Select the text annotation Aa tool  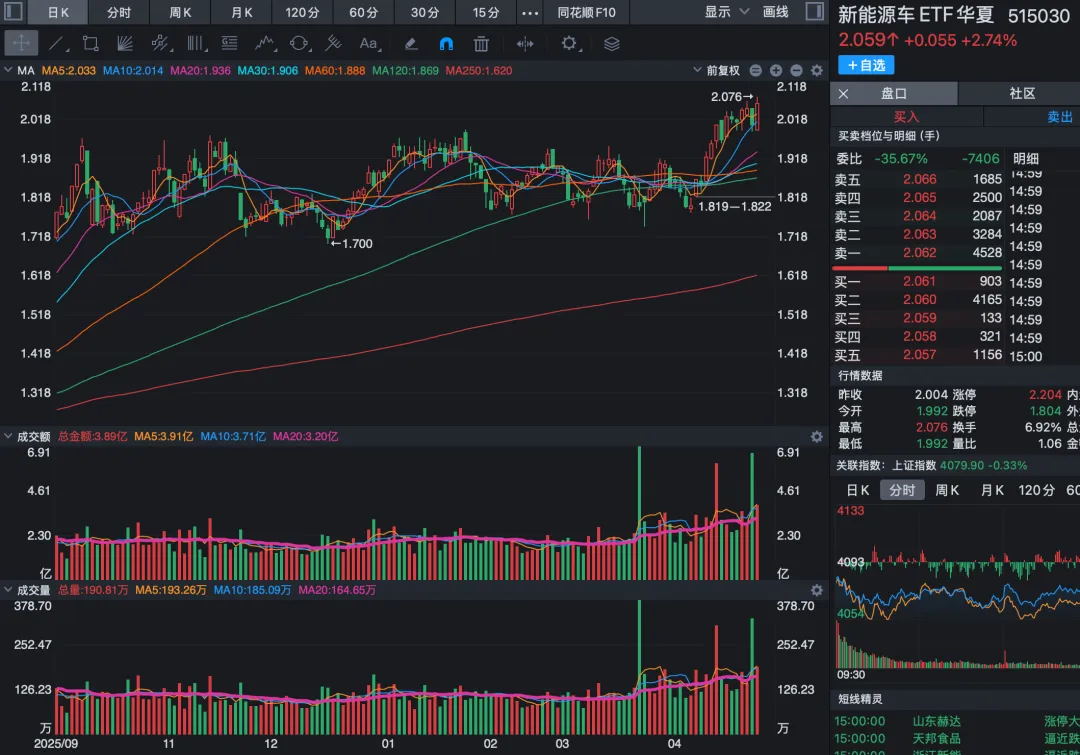pos(368,44)
